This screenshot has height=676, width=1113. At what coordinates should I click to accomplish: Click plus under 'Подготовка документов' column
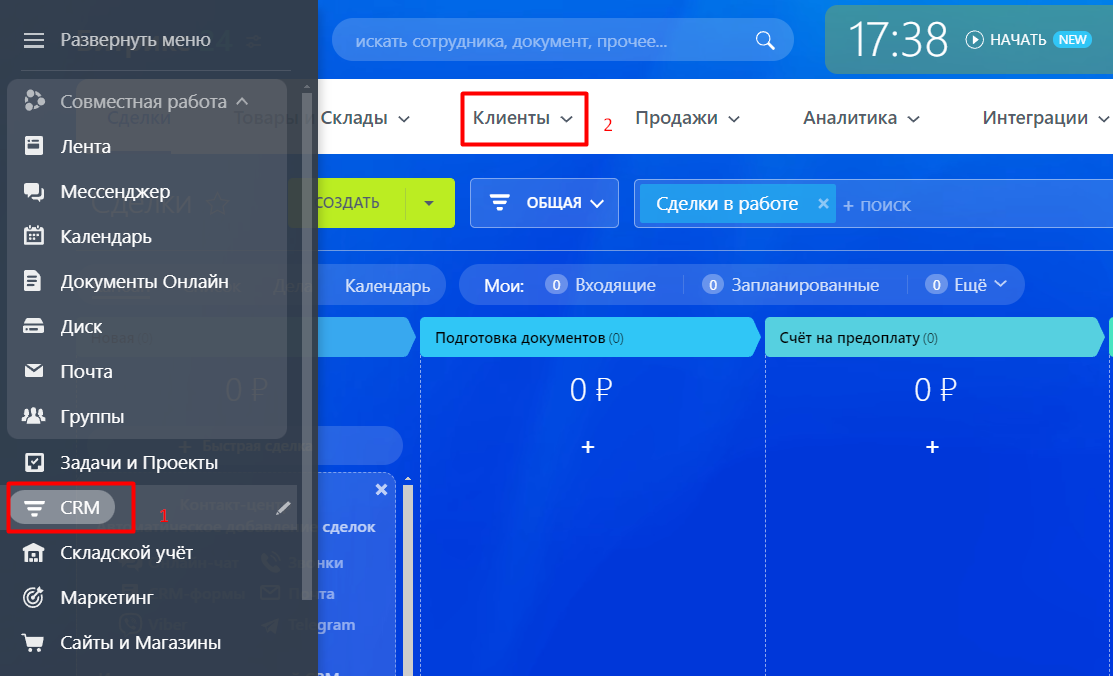(588, 447)
